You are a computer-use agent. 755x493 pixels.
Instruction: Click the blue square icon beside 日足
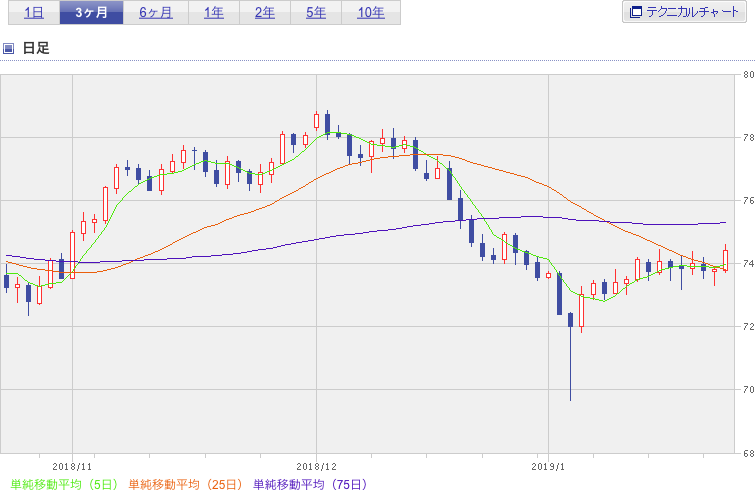pos(8,48)
